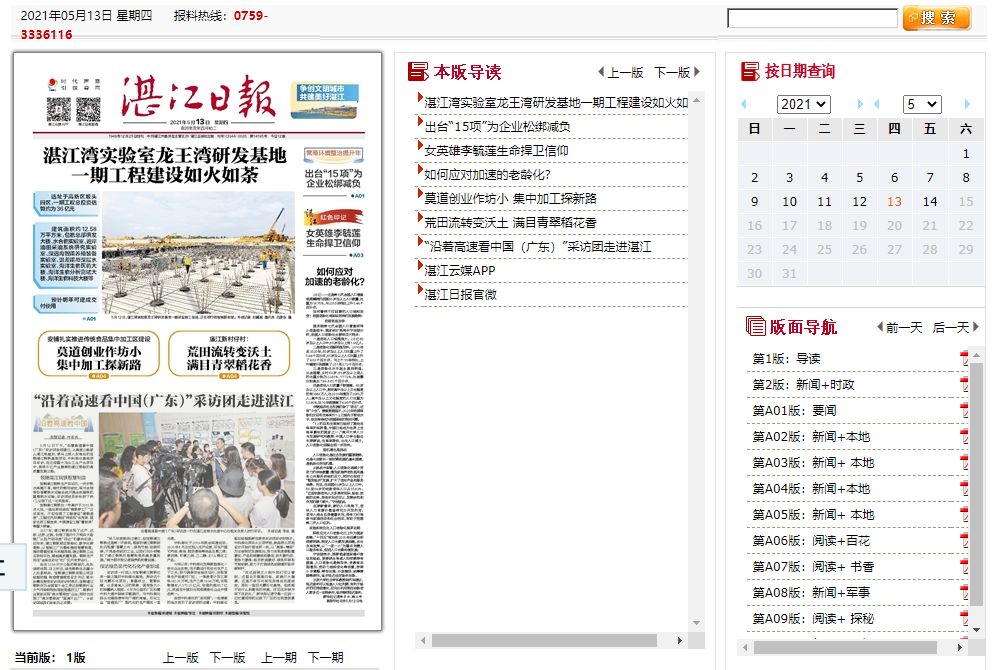Click the 本版导读 horizontal scrollbar thumb
This screenshot has height=670, width=996.
(544, 641)
